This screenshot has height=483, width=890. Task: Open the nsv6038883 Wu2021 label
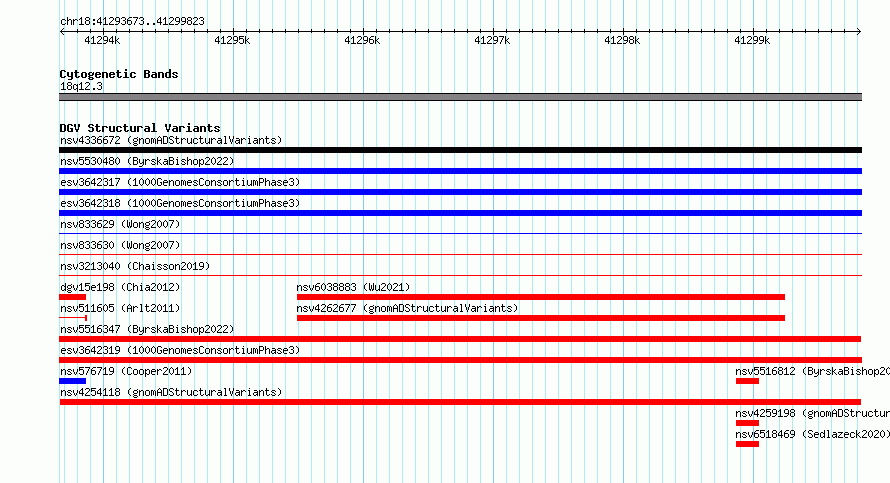[x=353, y=287]
